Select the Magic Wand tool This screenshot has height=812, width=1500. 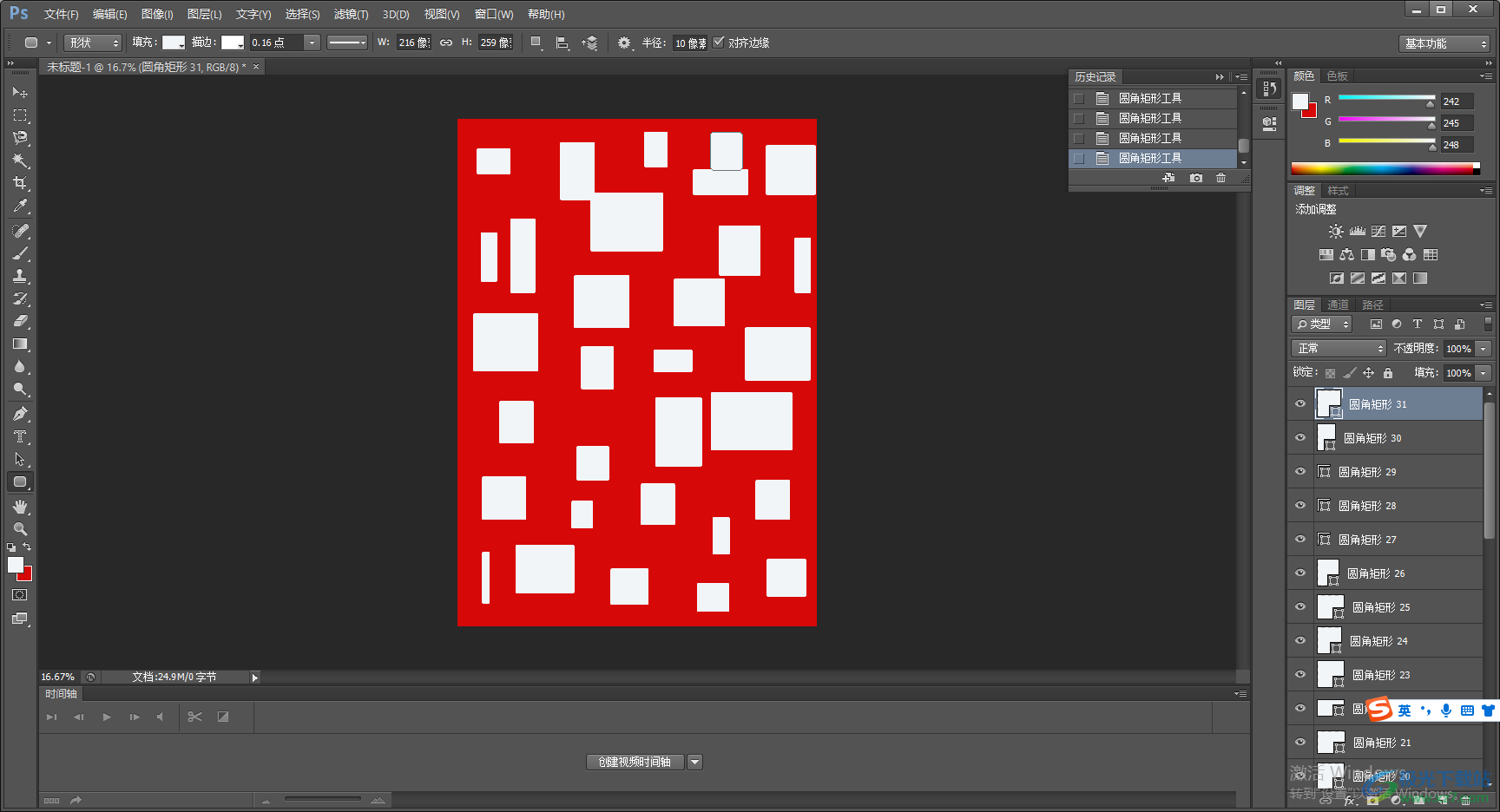[x=20, y=160]
